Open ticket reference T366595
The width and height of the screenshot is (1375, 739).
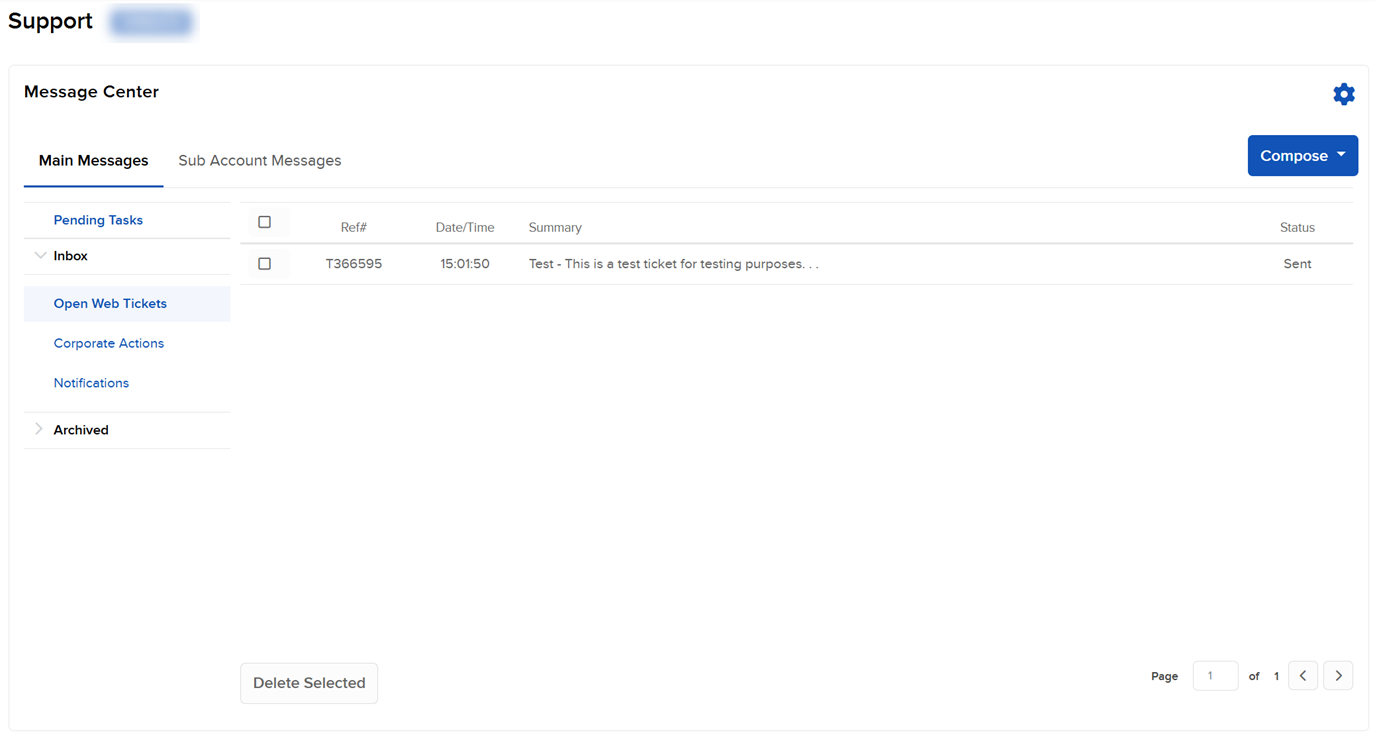click(x=353, y=264)
